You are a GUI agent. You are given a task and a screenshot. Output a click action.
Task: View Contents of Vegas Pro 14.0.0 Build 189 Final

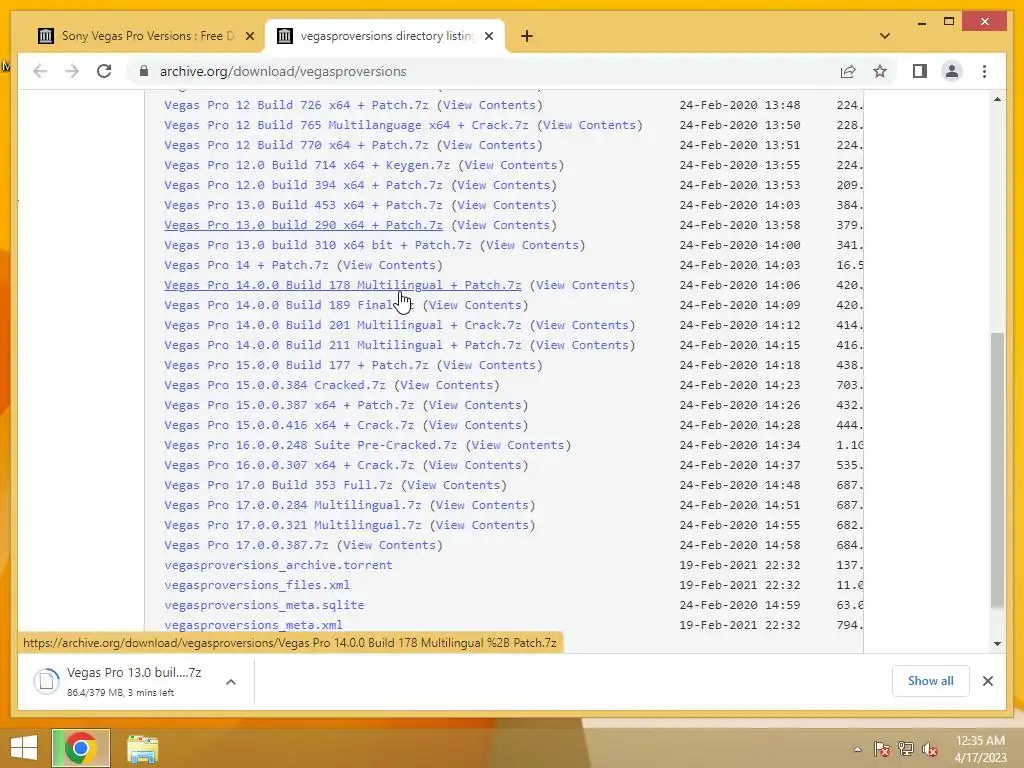(475, 305)
